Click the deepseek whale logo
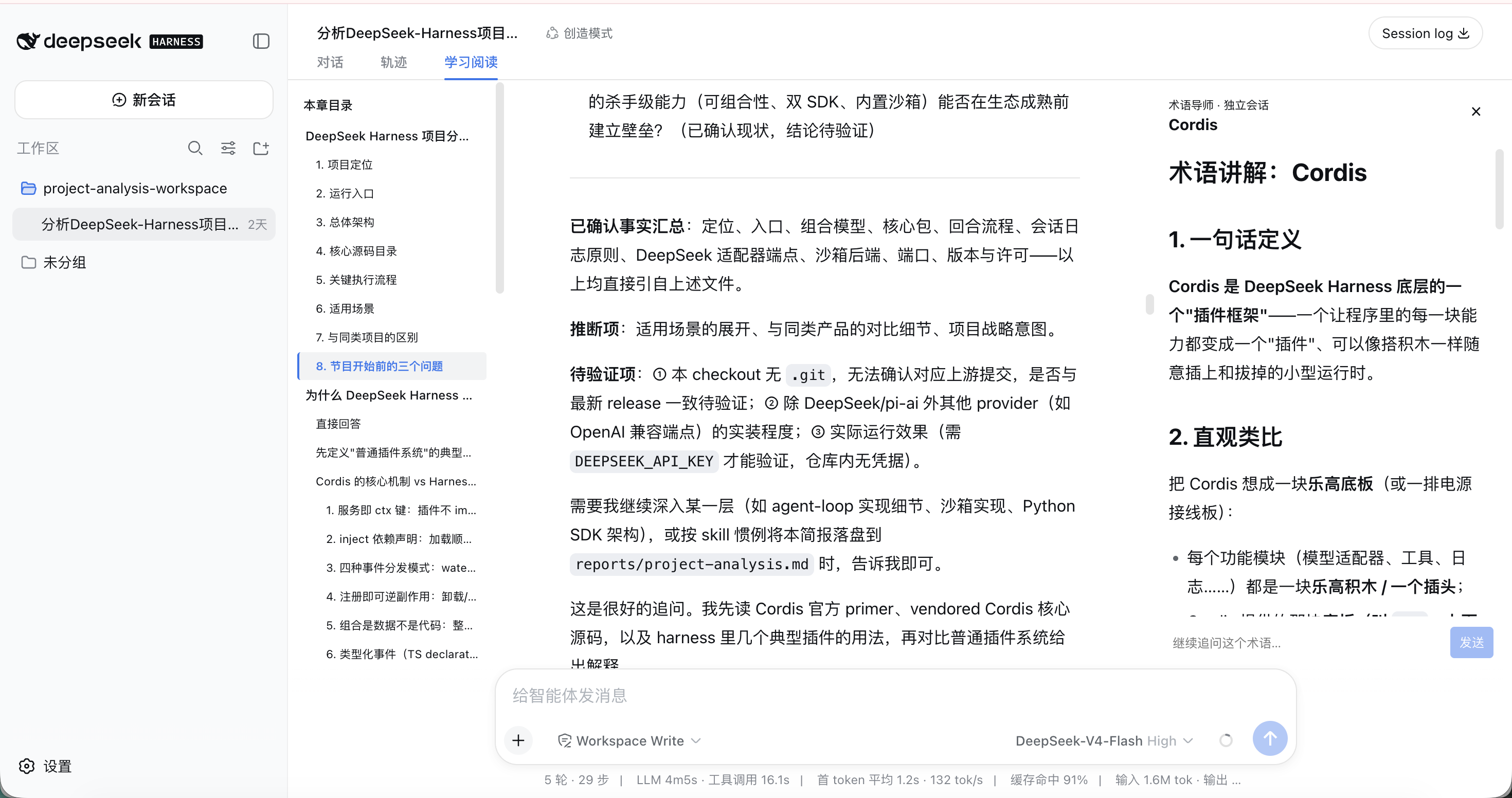This screenshot has height=798, width=1512. coord(28,41)
